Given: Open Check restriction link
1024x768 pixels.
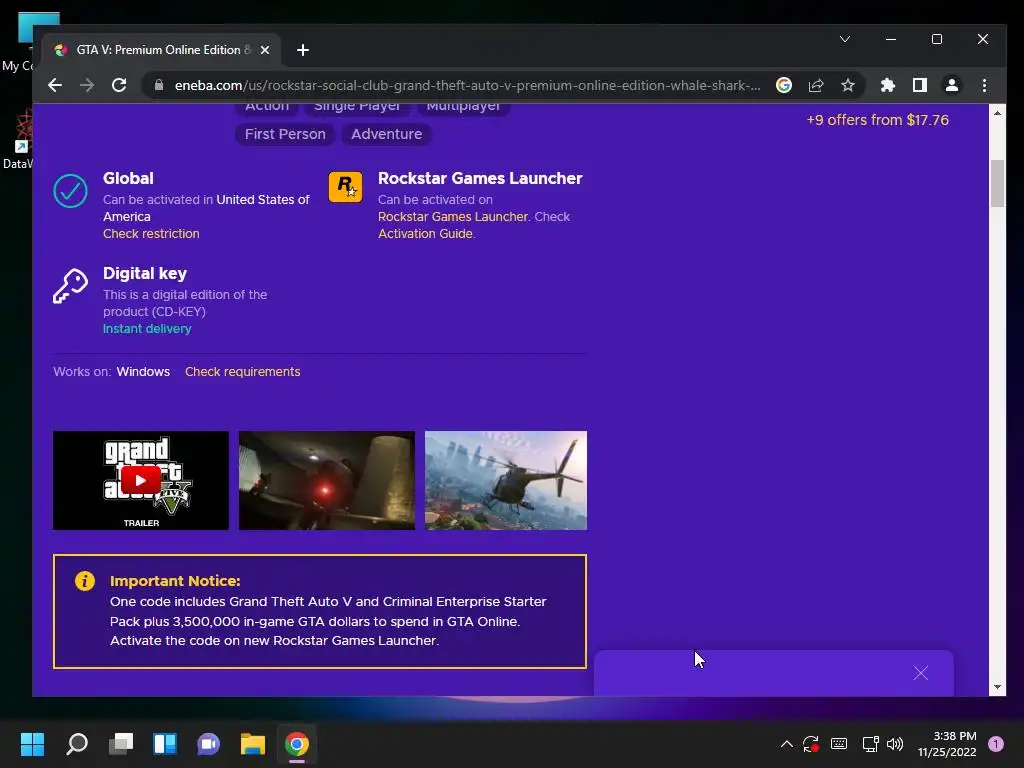Looking at the screenshot, I should (x=151, y=234).
